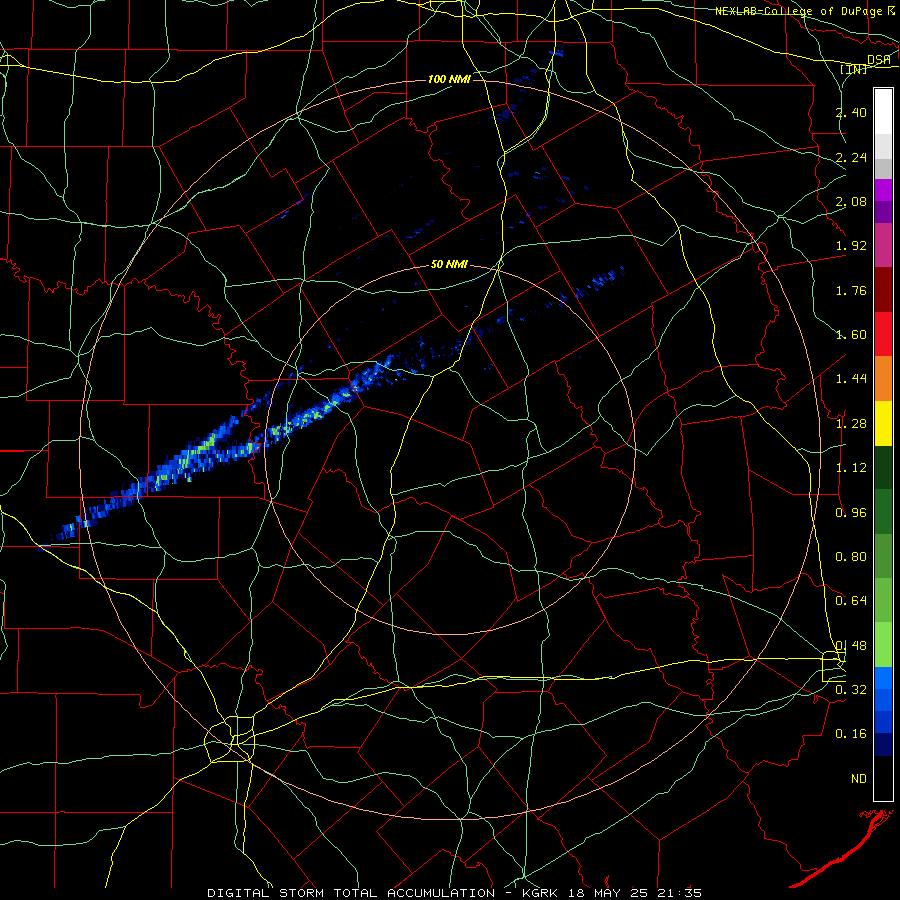Image resolution: width=900 pixels, height=900 pixels.
Task: Select the yellow legend swatch
Action: click(883, 423)
